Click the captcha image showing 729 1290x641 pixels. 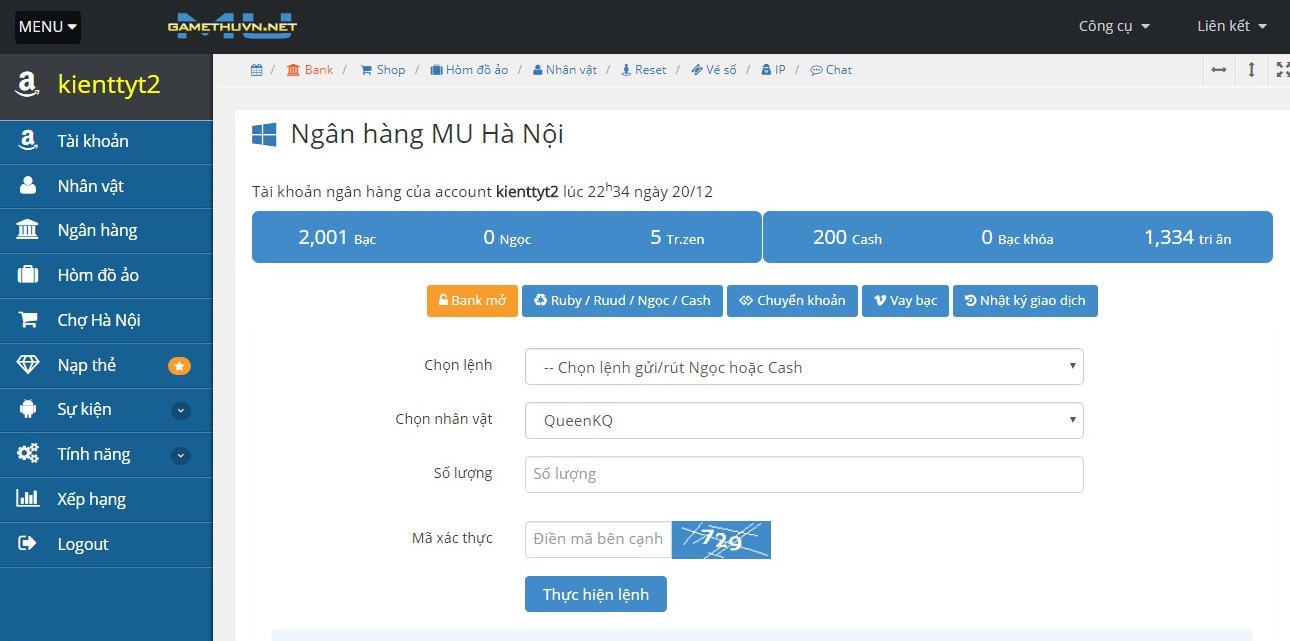pos(721,540)
